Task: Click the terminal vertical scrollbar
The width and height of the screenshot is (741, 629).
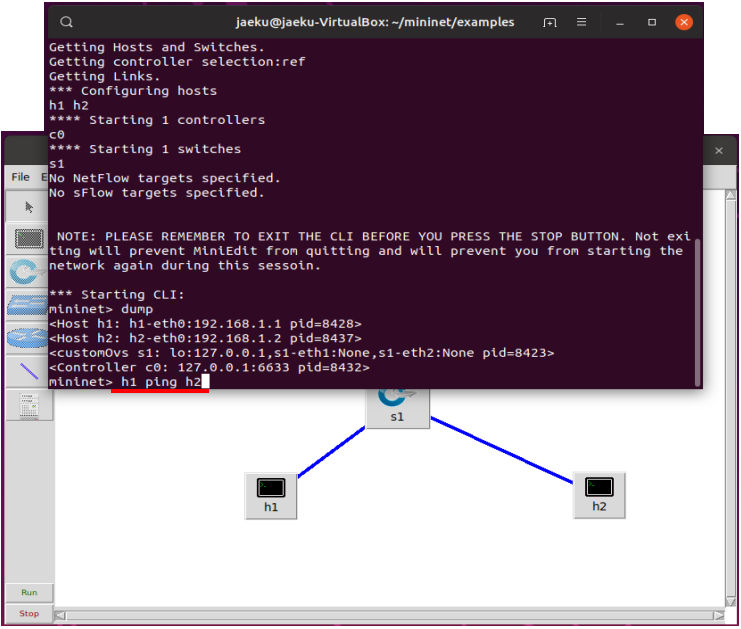Action: [x=698, y=312]
